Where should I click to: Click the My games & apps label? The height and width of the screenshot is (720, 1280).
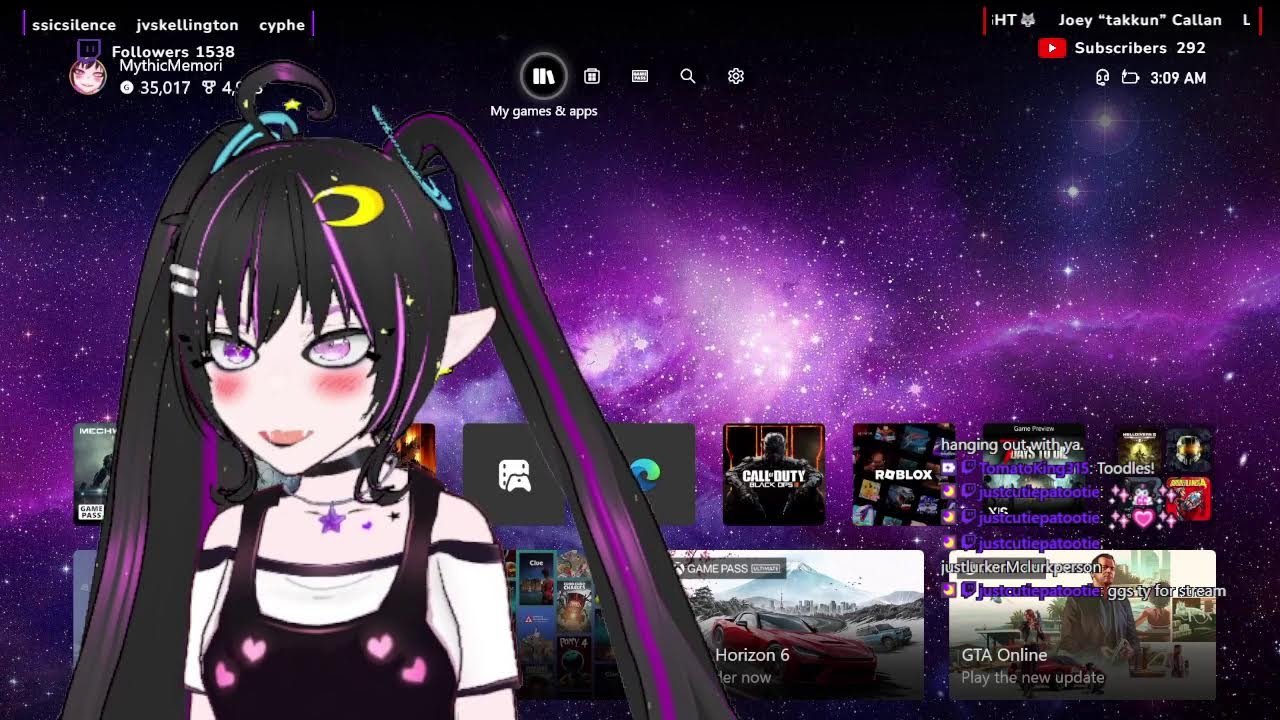point(544,111)
